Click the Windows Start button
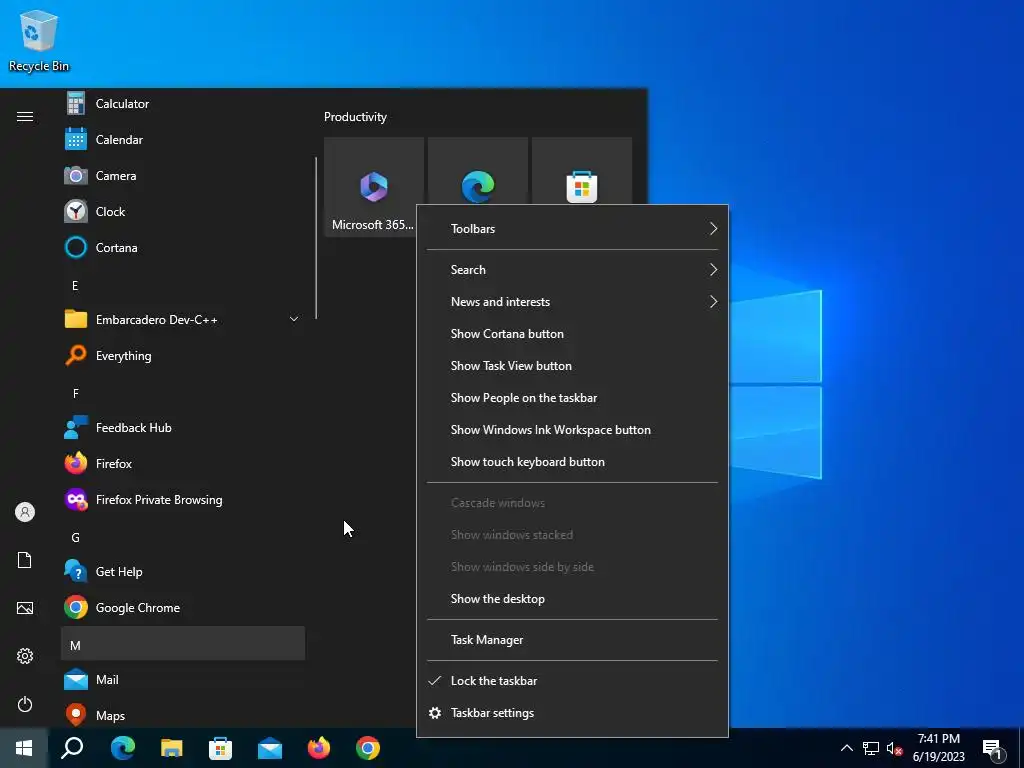The image size is (1024, 768). [24, 748]
